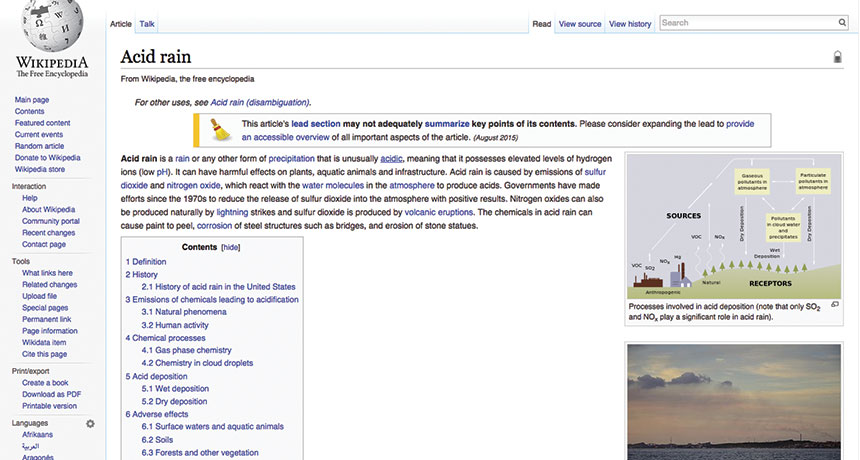The width and height of the screenshot is (860, 460).
Task: Go to Main page in the sidebar
Action: (32, 100)
